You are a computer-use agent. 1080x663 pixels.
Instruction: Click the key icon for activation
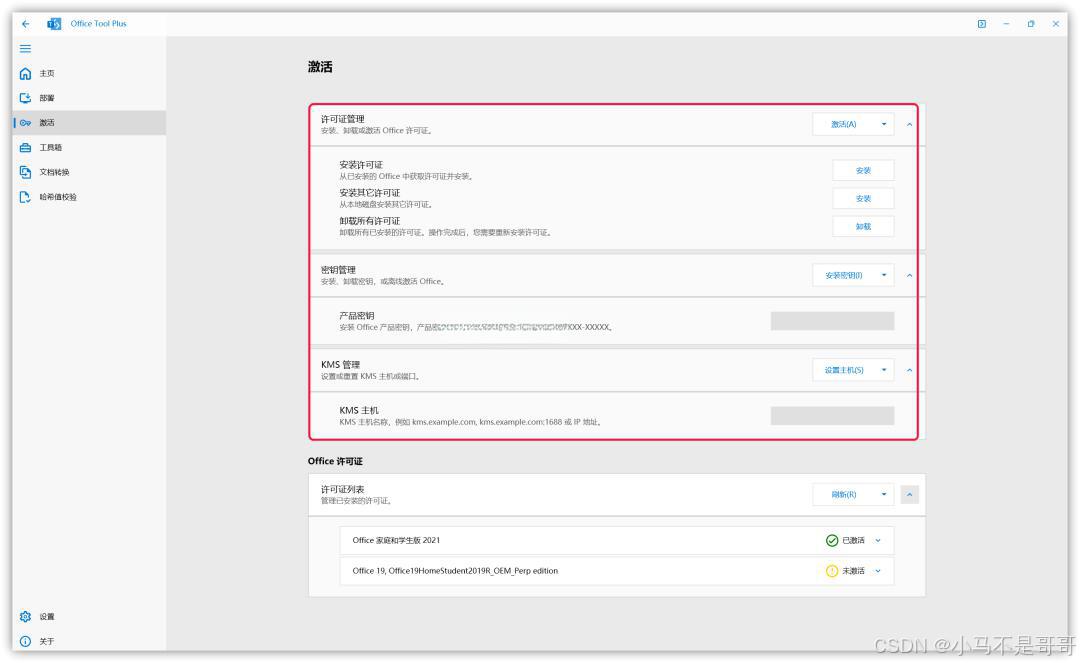(x=25, y=123)
